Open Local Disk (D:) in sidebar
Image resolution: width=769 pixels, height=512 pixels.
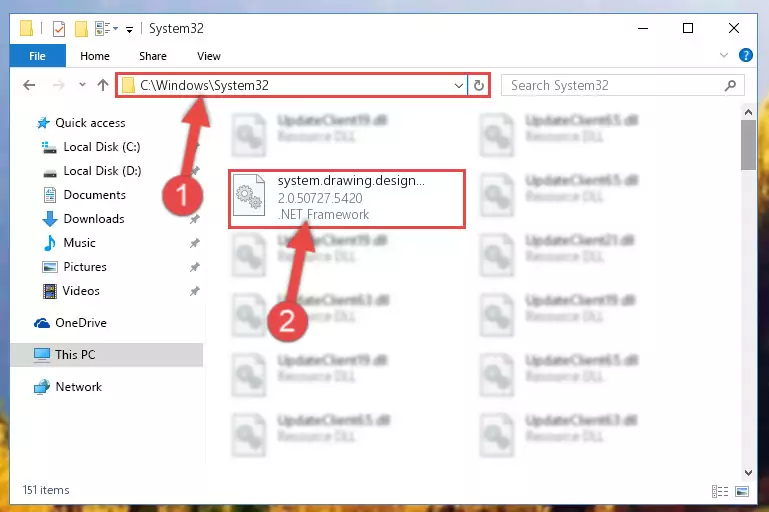[102, 171]
